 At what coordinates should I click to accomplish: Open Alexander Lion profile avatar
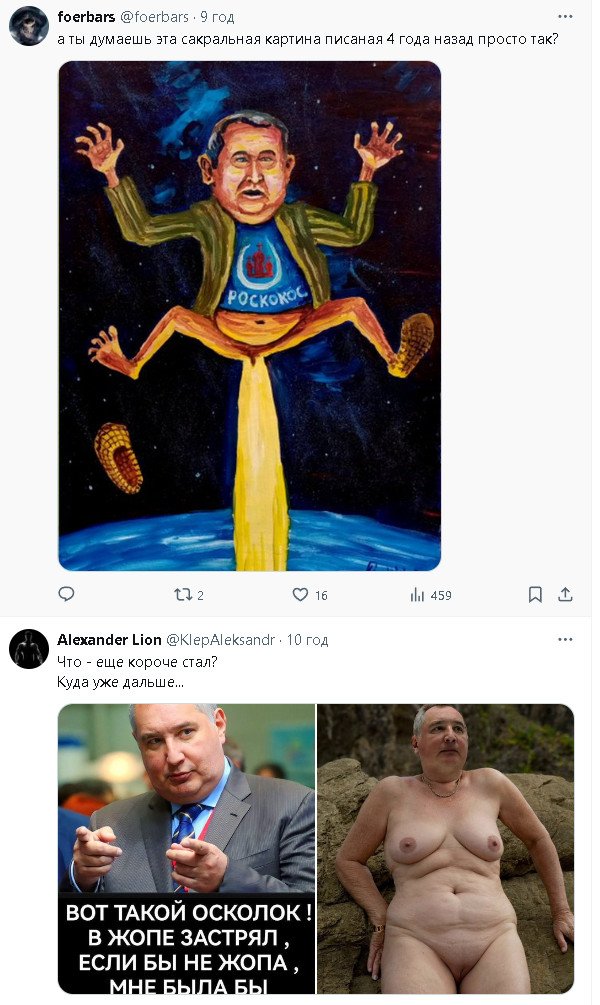click(x=29, y=649)
